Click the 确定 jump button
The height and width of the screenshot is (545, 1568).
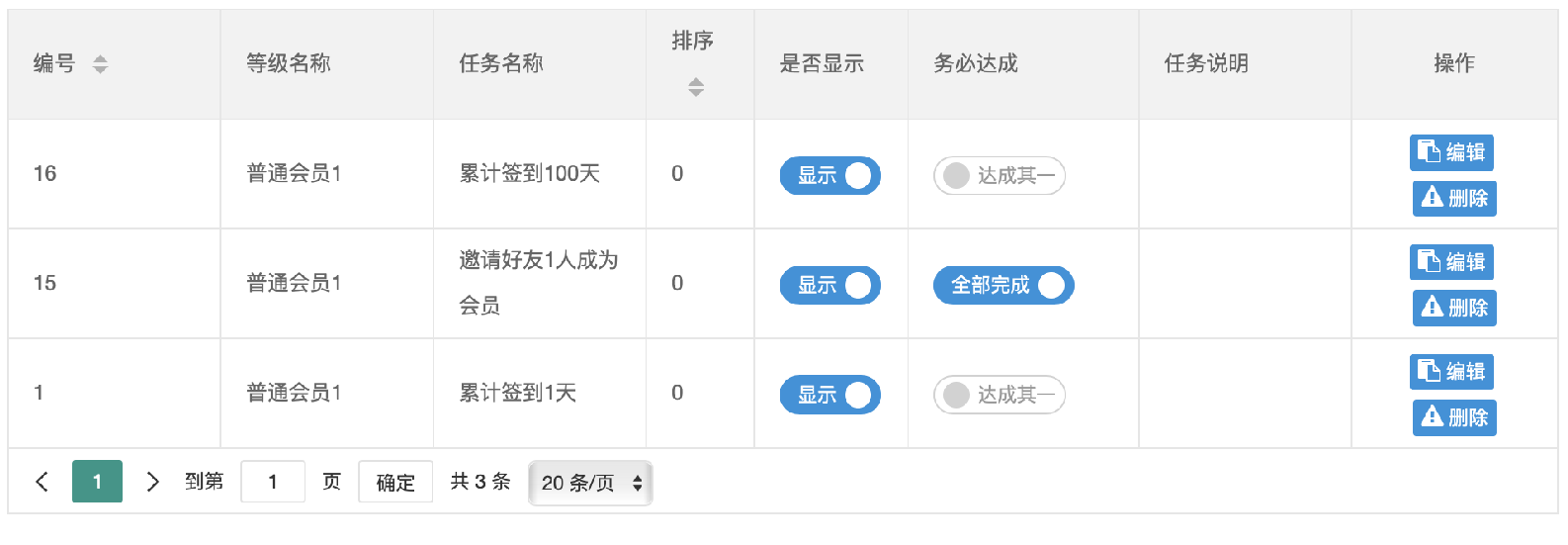click(395, 482)
